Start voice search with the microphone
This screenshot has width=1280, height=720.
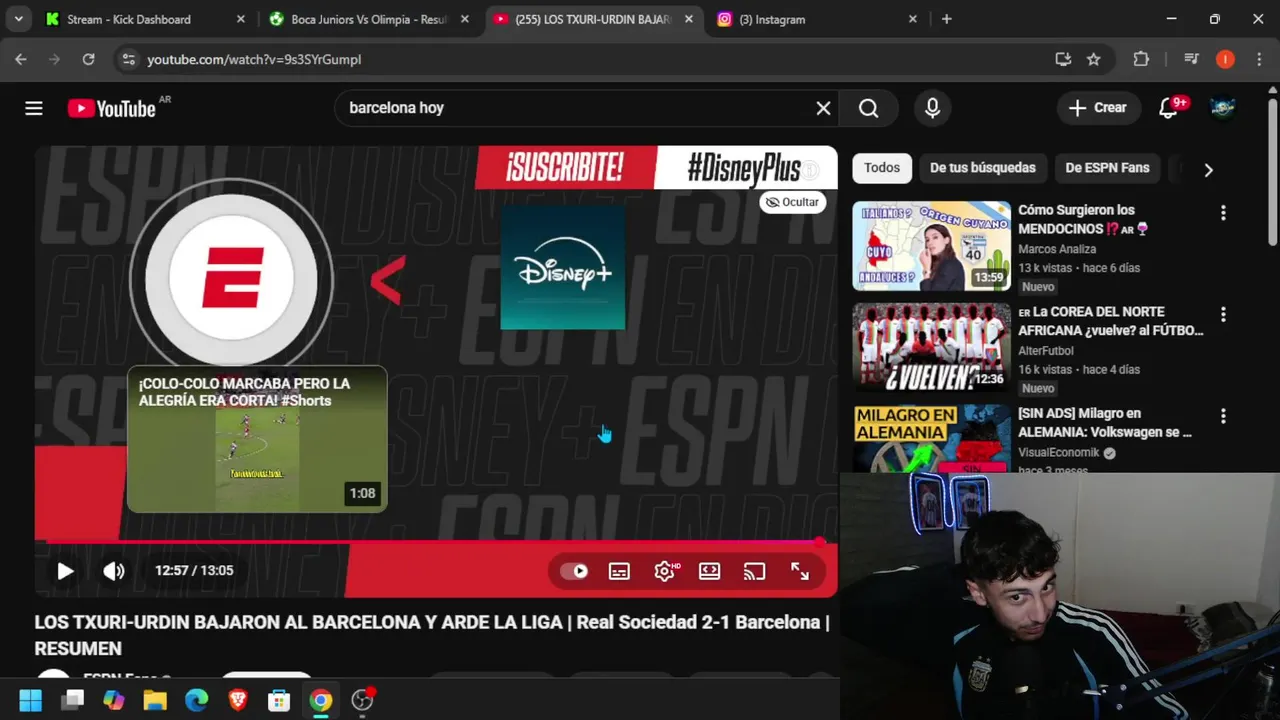click(932, 108)
